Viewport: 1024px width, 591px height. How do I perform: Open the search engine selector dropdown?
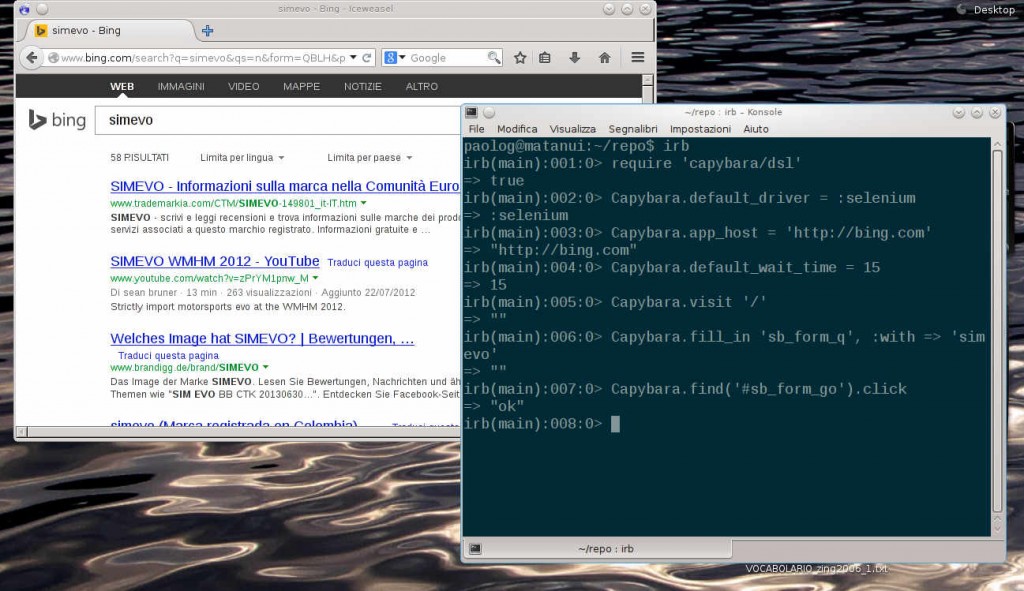[x=394, y=58]
